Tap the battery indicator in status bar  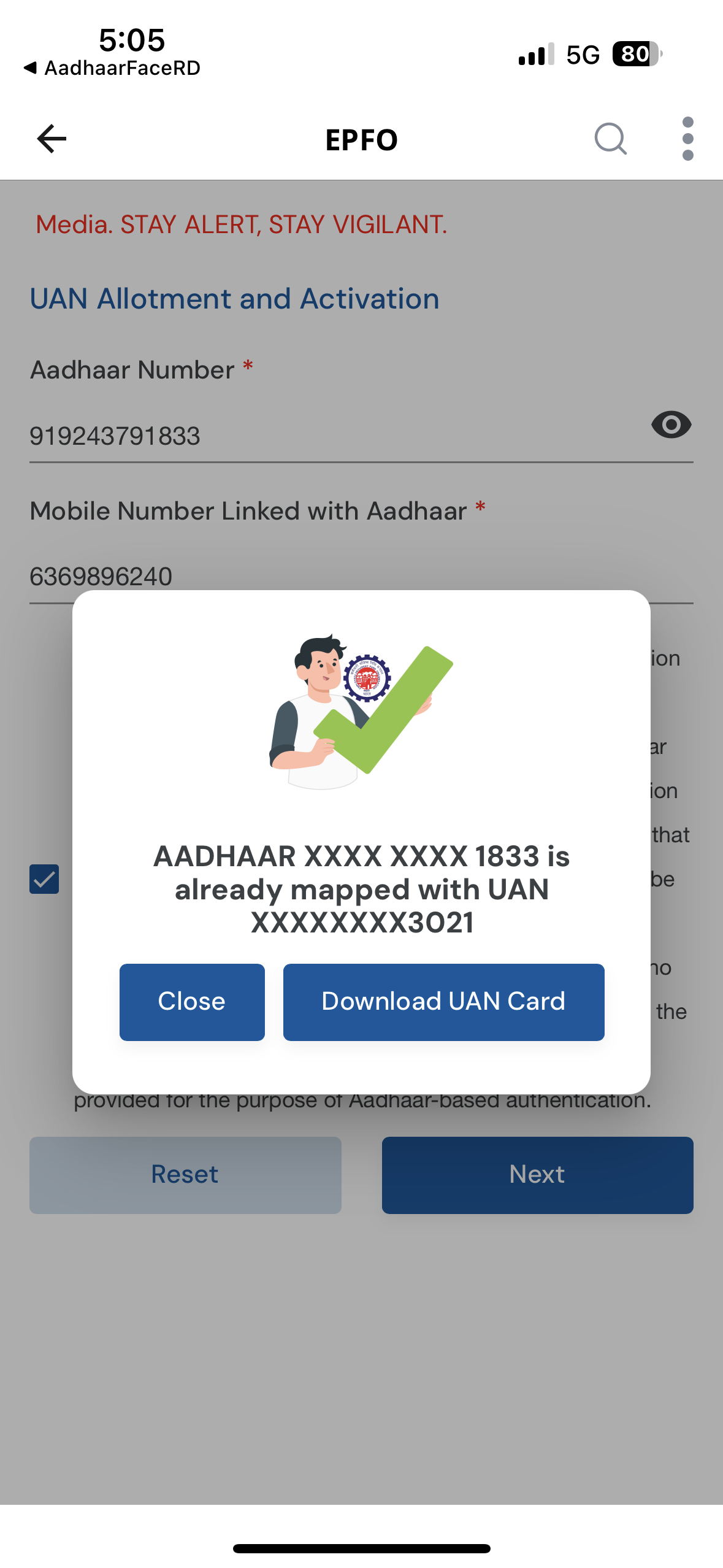[637, 54]
